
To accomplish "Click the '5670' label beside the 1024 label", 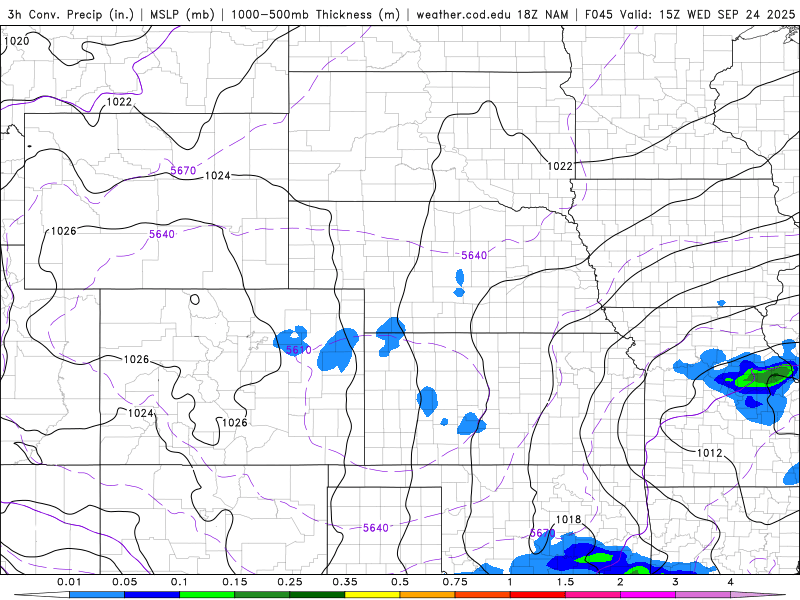I will 183,171.
